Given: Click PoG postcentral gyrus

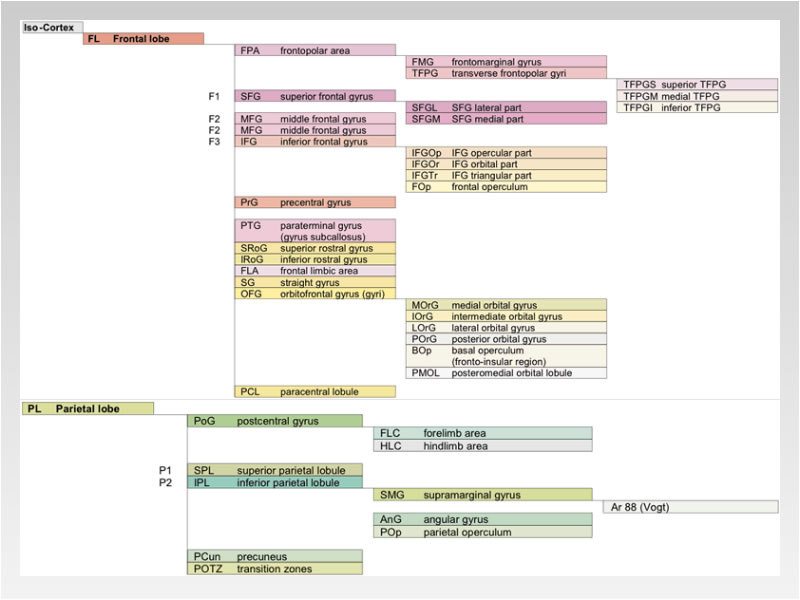Looking at the screenshot, I should coord(275,421).
